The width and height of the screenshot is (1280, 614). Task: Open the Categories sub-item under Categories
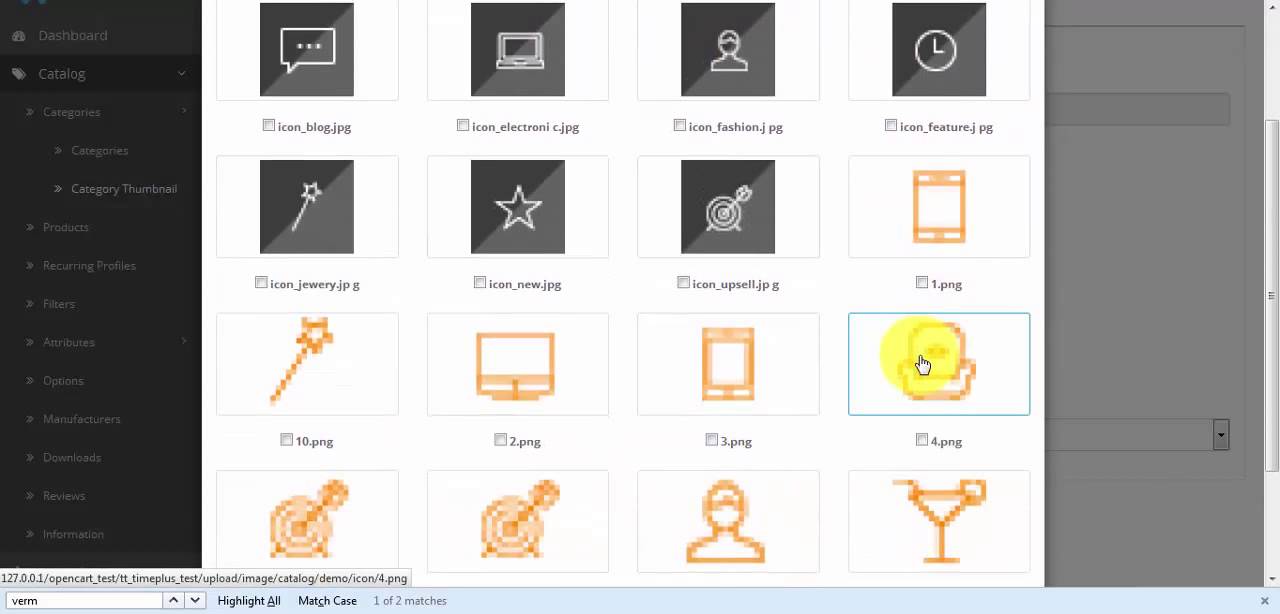click(x=100, y=150)
